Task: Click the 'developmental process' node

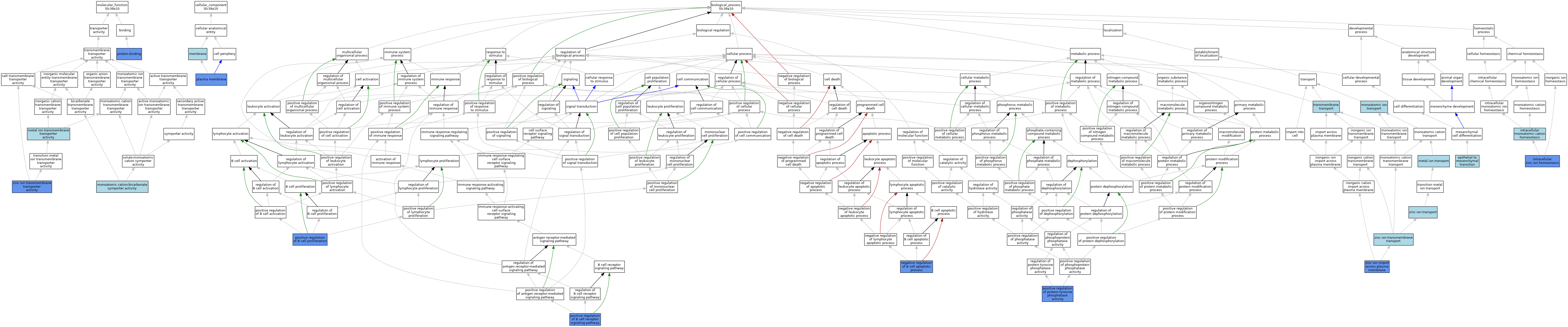Action: pos(1361,30)
